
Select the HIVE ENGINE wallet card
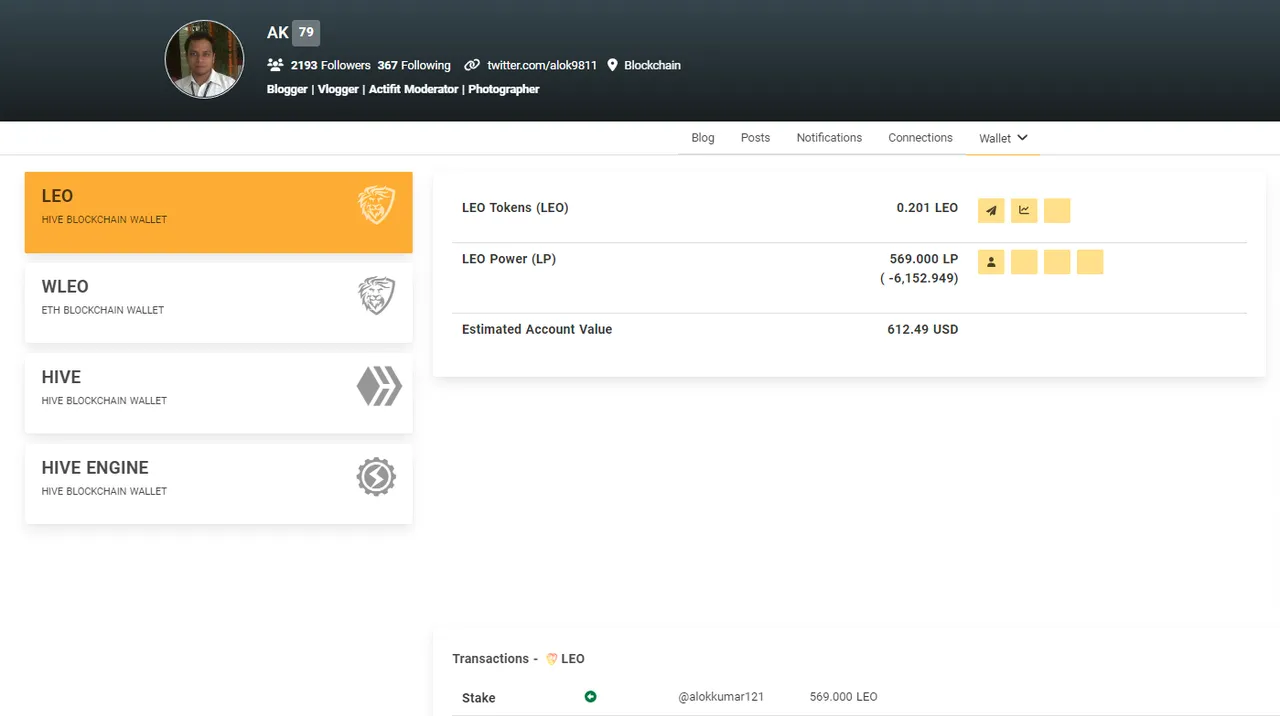pos(219,484)
